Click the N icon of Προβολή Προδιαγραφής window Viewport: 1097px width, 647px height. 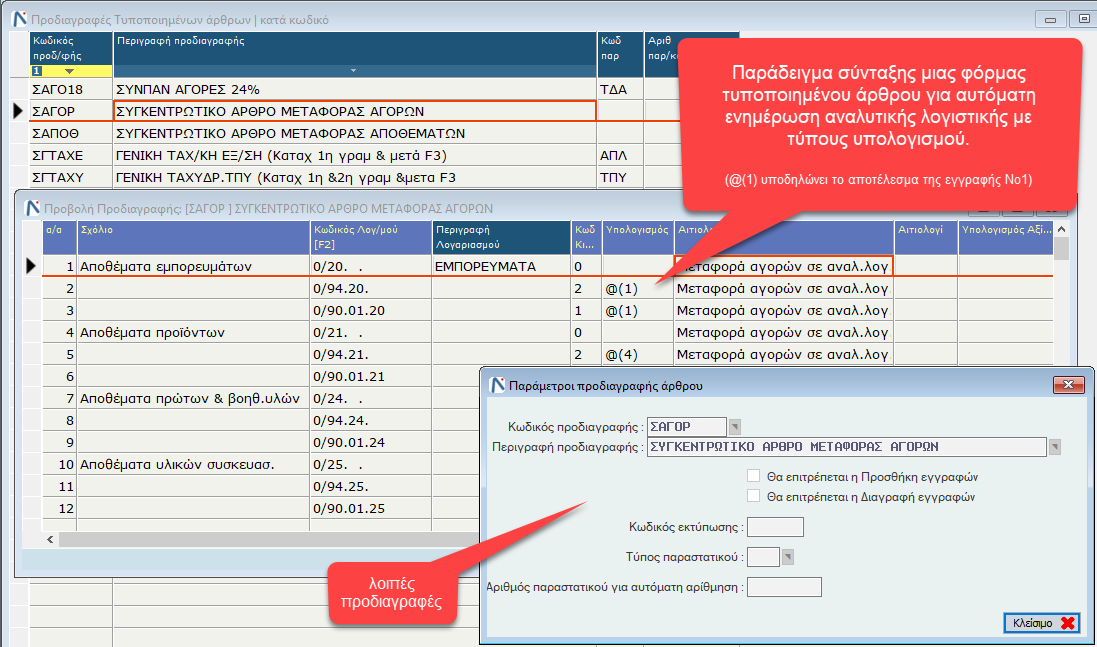click(x=32, y=208)
